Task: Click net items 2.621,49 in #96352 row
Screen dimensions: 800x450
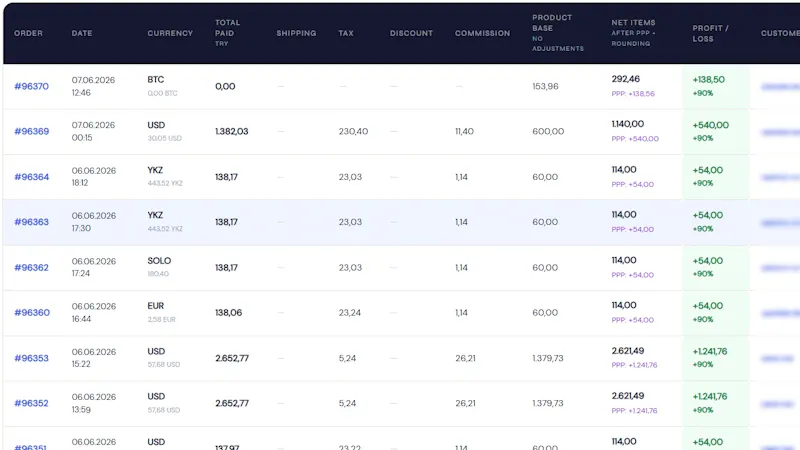Action: tap(628, 395)
